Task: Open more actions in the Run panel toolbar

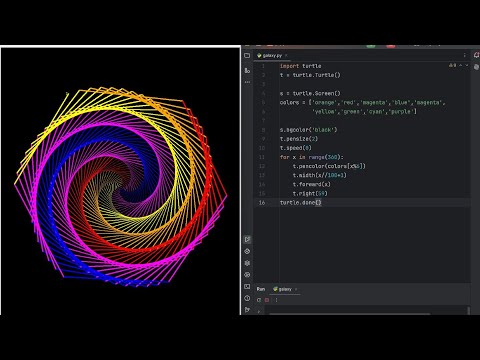Action: (276, 300)
